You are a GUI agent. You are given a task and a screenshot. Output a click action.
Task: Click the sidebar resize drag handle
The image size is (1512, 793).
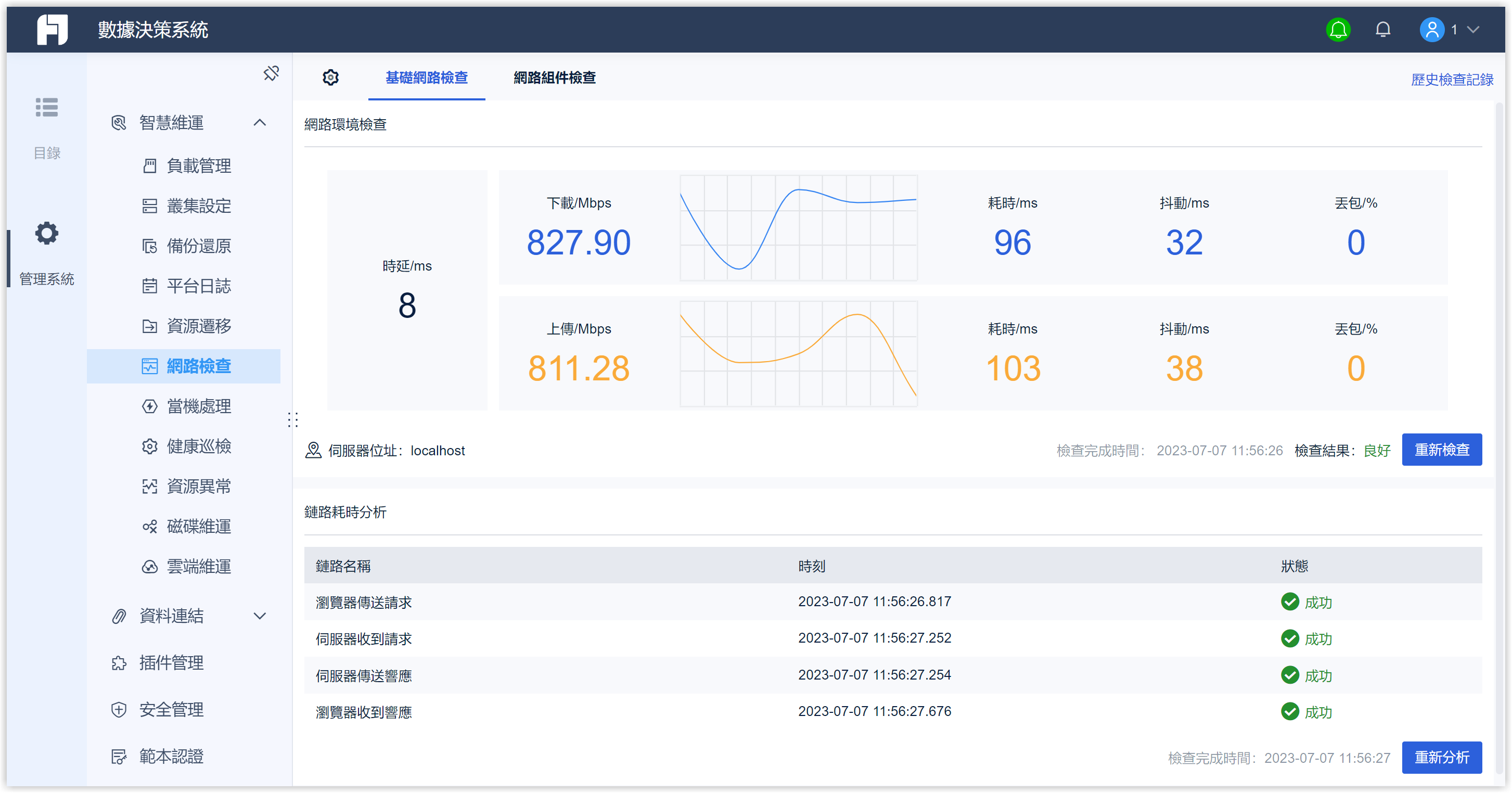pos(293,420)
